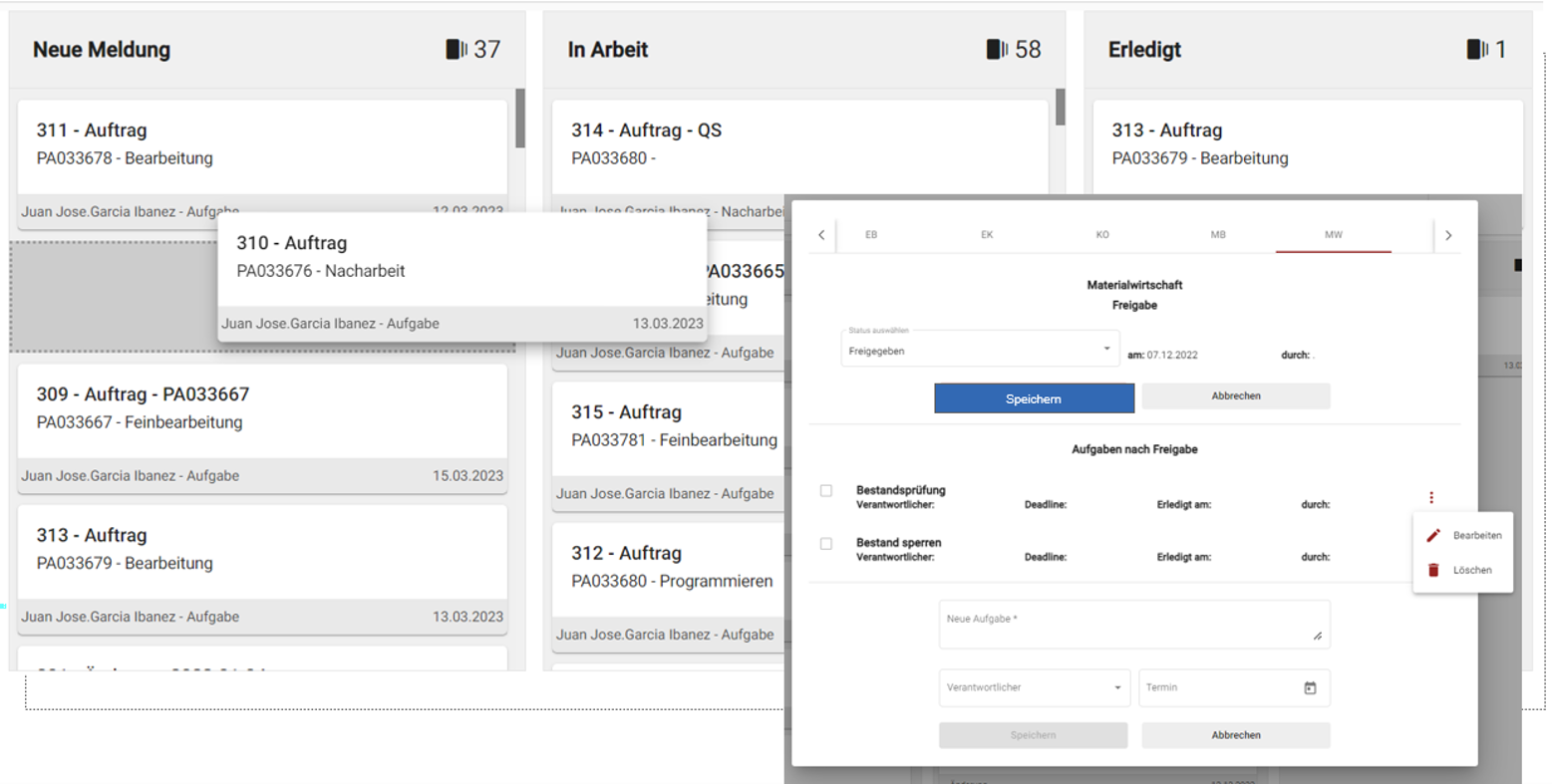Open card 309 - Auftrag - PA033667

[x=262, y=408]
